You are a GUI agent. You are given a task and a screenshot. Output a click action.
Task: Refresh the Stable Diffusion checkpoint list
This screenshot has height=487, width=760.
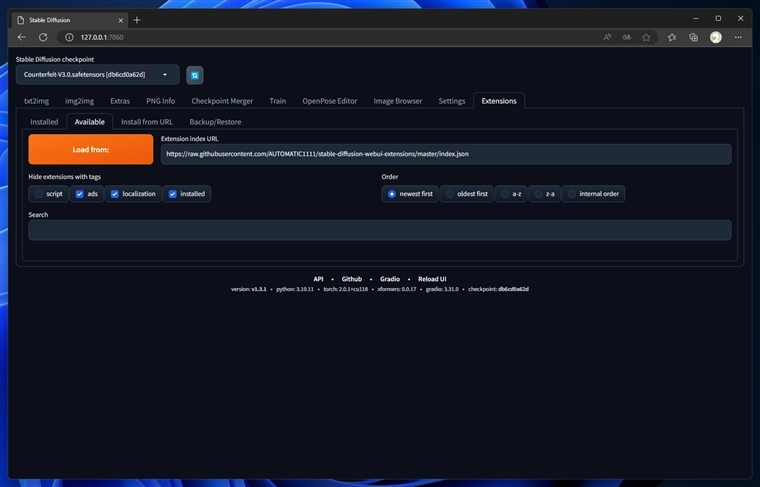click(195, 75)
